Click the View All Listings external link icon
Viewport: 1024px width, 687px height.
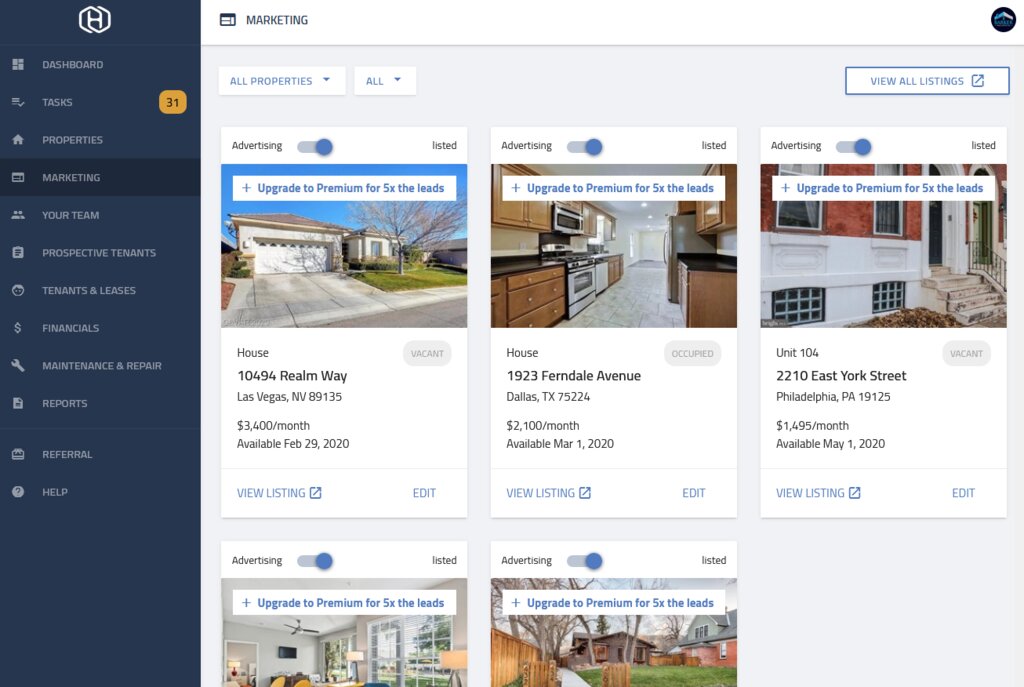click(x=978, y=81)
